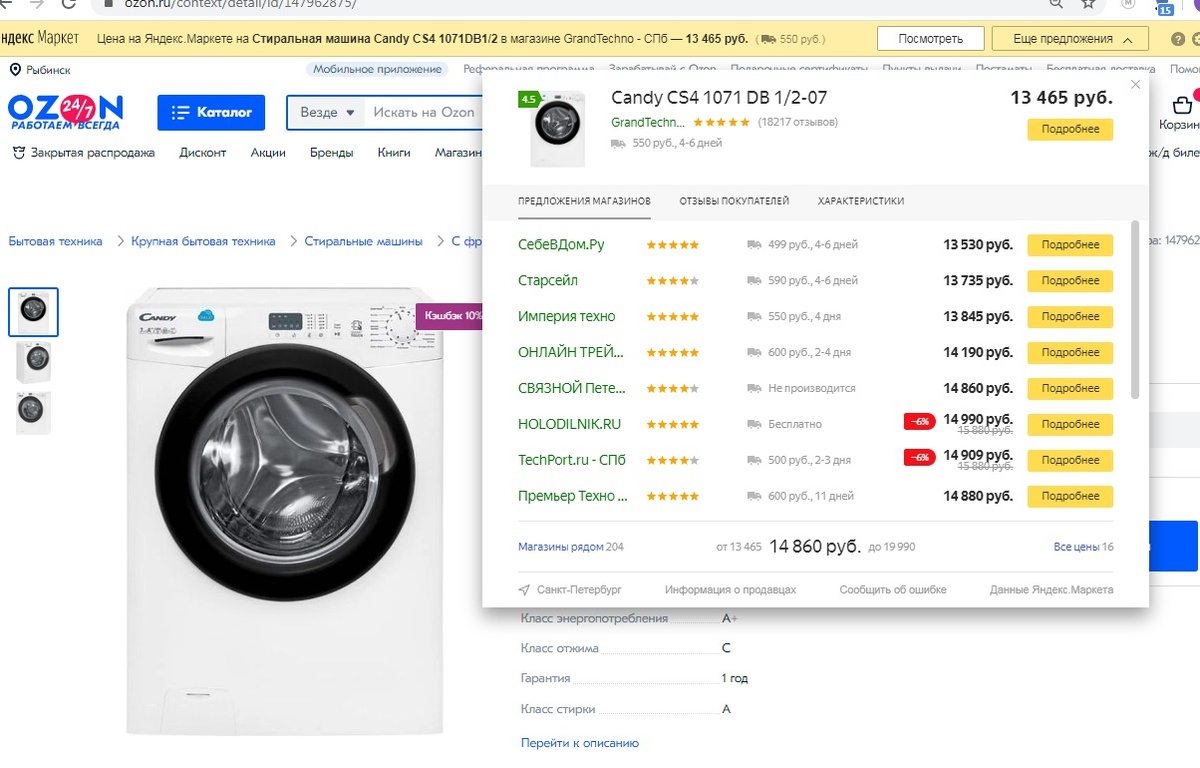Click the GrandTechn... store name in popup header
The image size is (1200, 768).
pos(648,122)
